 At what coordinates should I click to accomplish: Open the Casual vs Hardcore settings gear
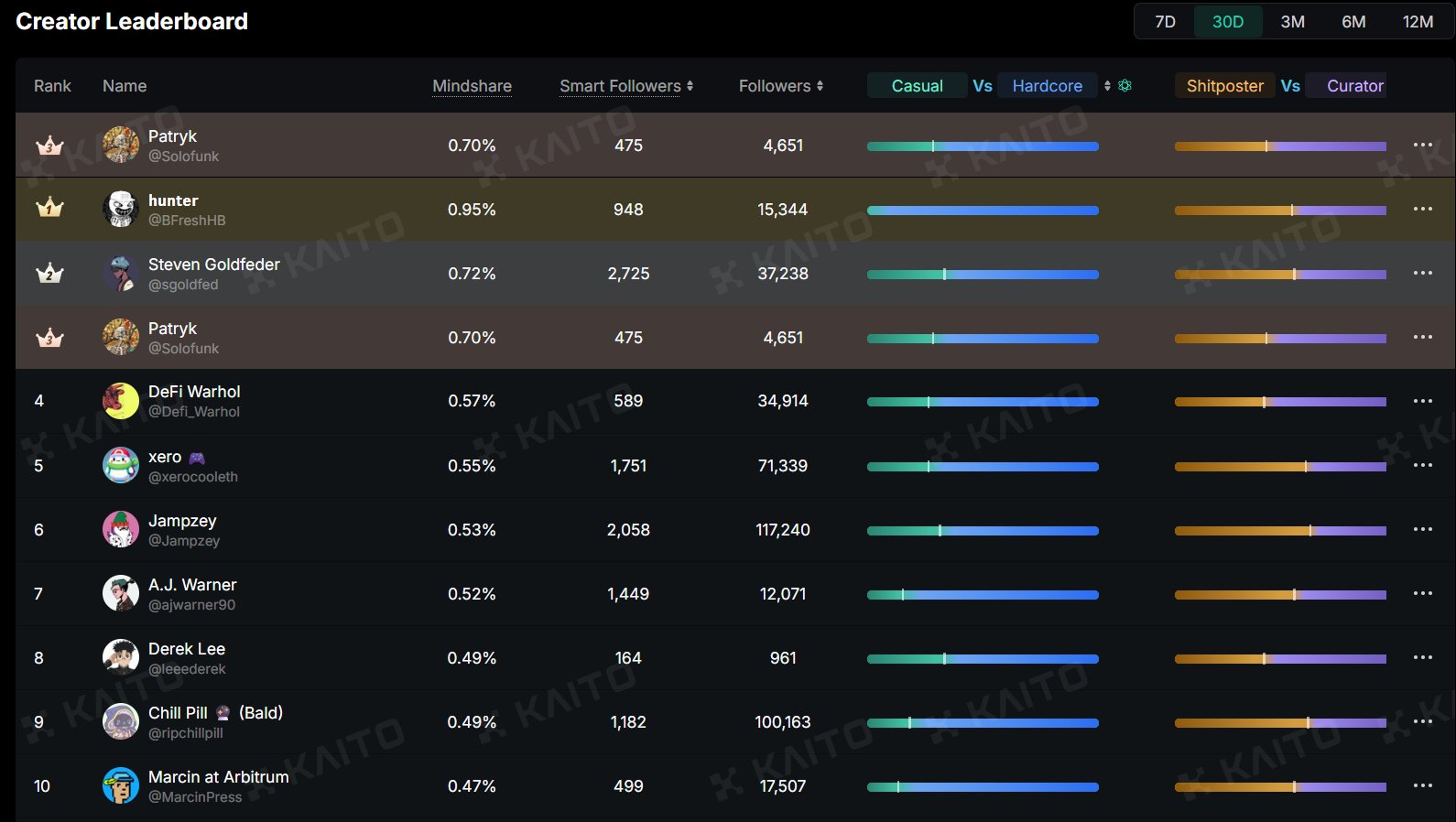click(x=1125, y=85)
